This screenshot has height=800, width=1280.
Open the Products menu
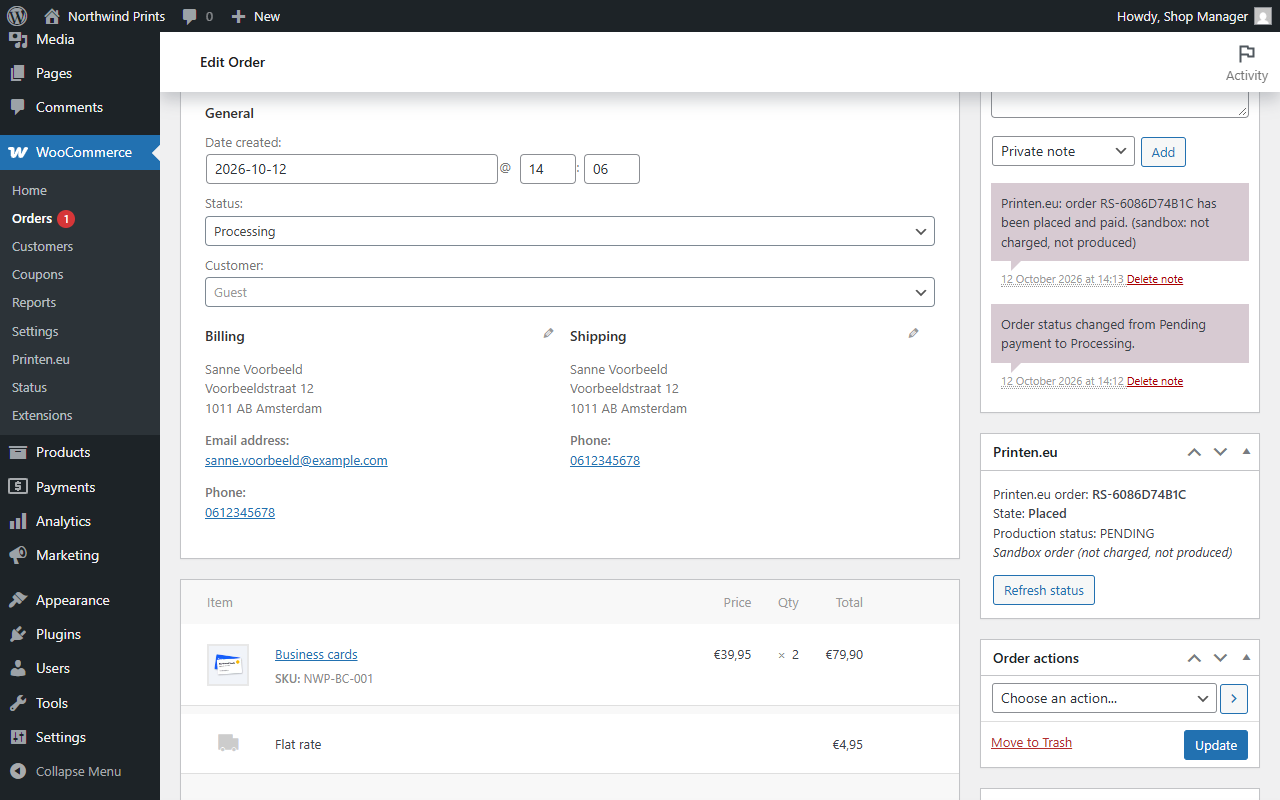click(80, 452)
